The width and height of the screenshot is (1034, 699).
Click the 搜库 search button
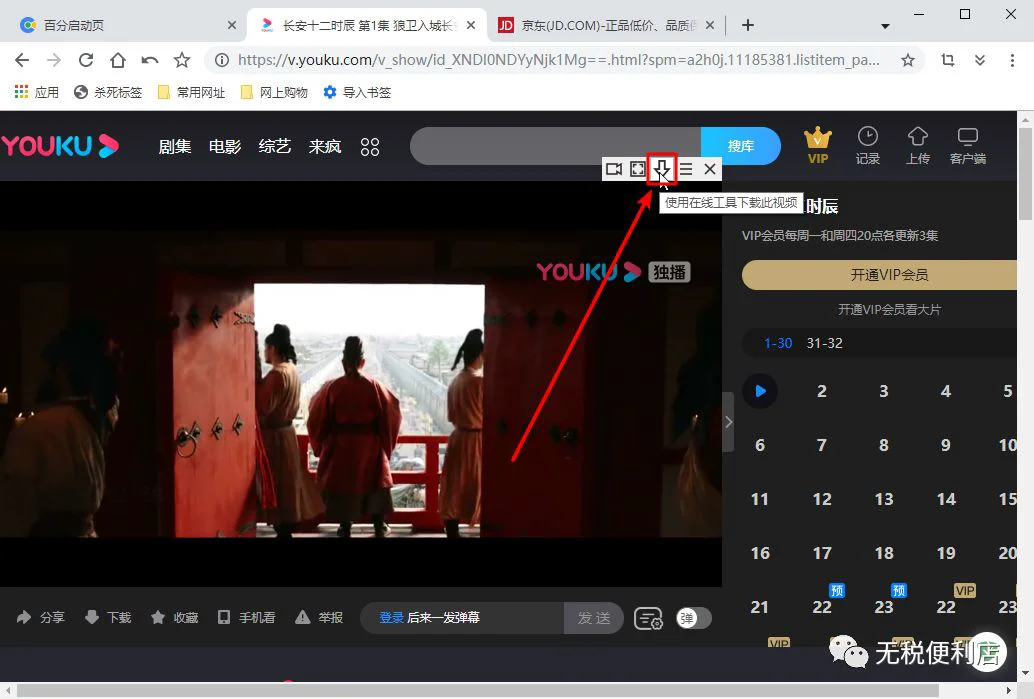(741, 146)
